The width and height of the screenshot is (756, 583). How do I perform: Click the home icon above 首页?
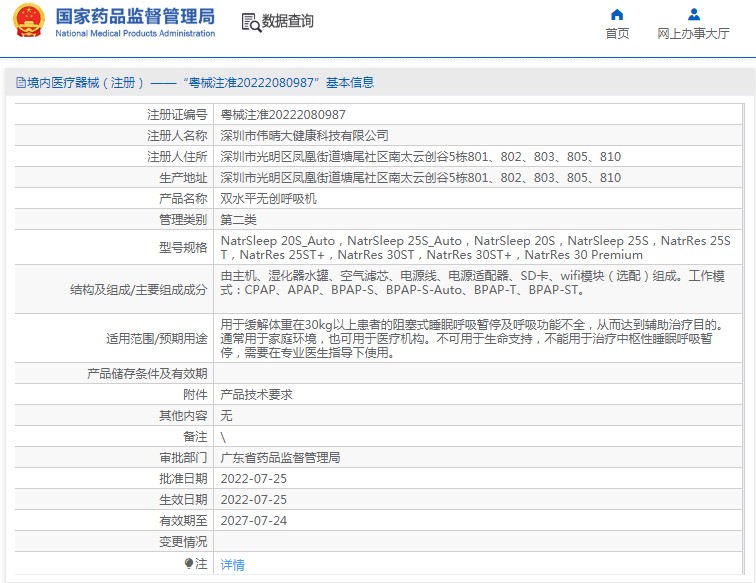click(x=617, y=14)
